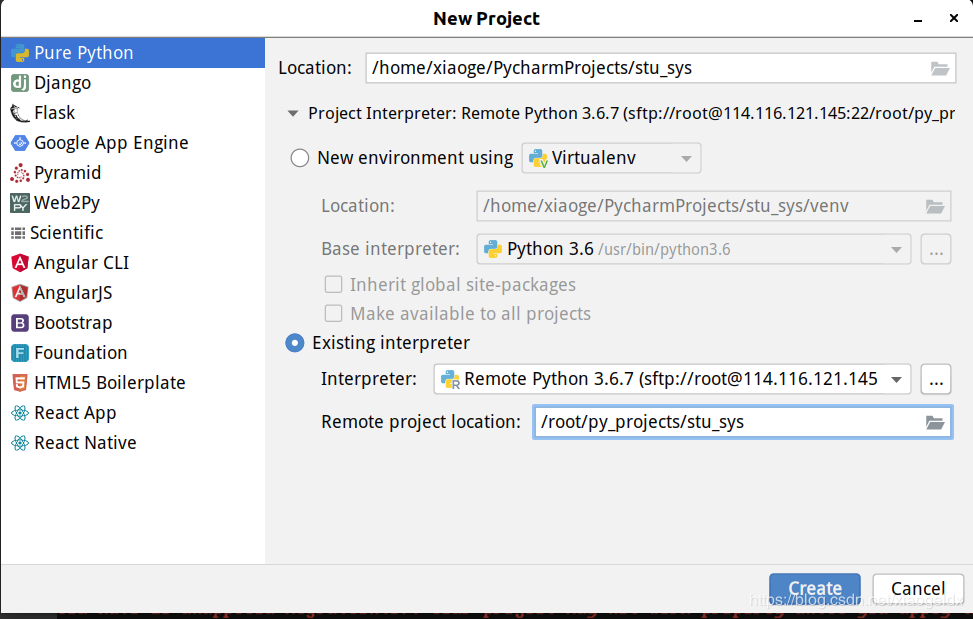Click the Django project icon

[20, 83]
